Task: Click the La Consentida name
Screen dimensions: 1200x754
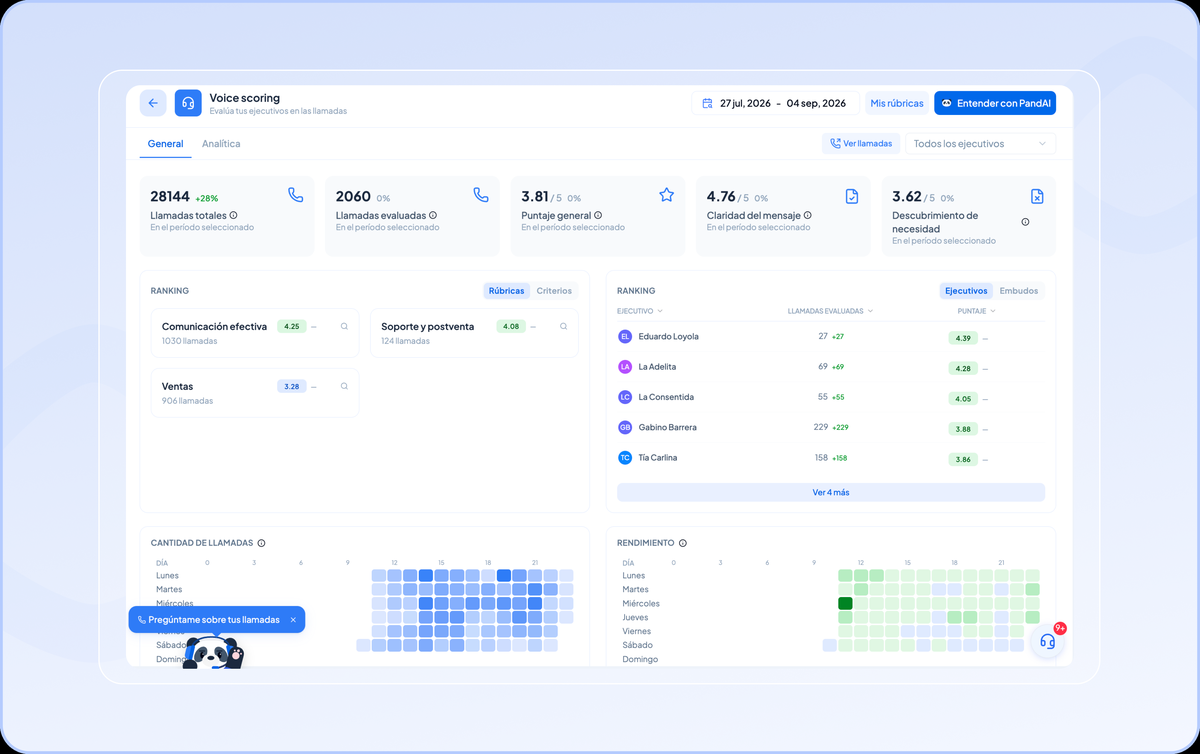Action: (x=666, y=397)
